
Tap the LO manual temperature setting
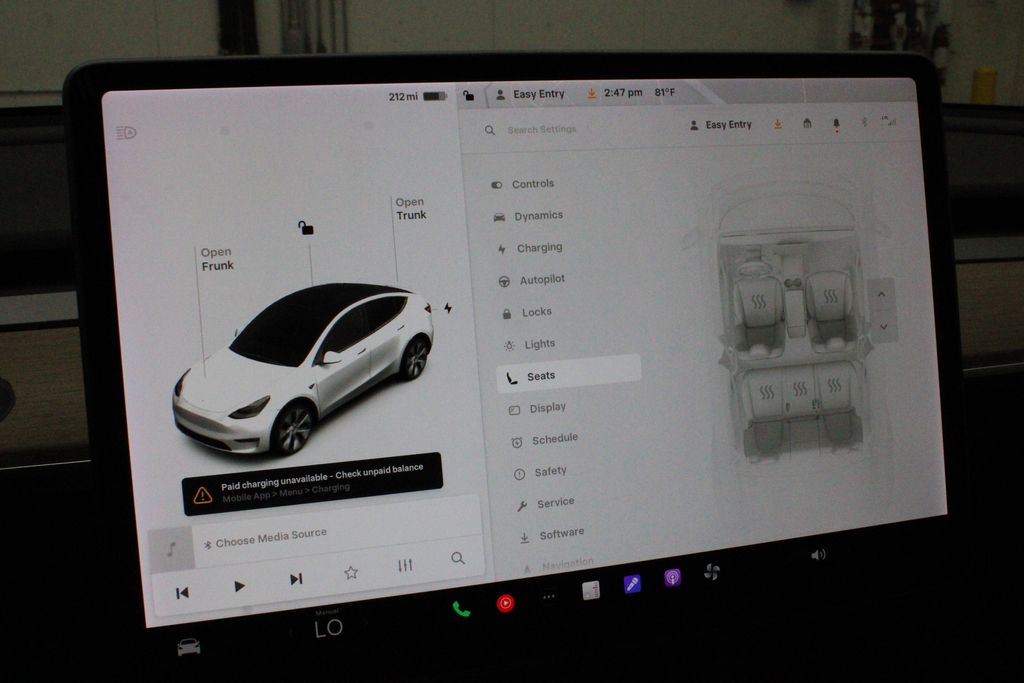pyautogui.click(x=328, y=627)
